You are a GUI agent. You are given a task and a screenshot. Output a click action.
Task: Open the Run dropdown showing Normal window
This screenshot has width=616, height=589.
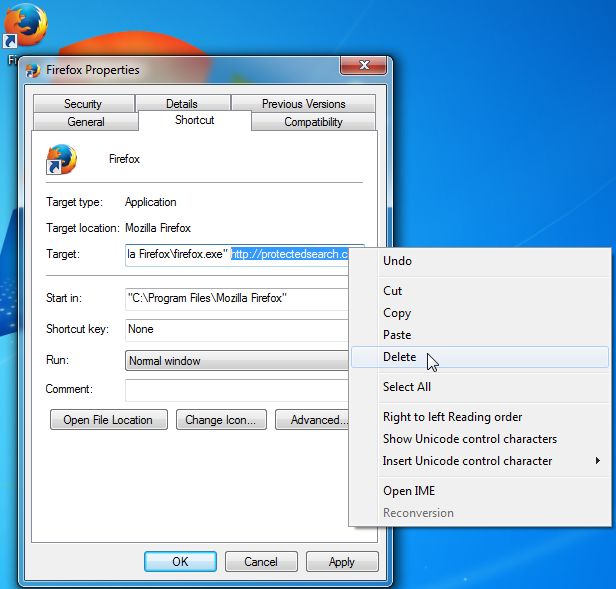[236, 361]
